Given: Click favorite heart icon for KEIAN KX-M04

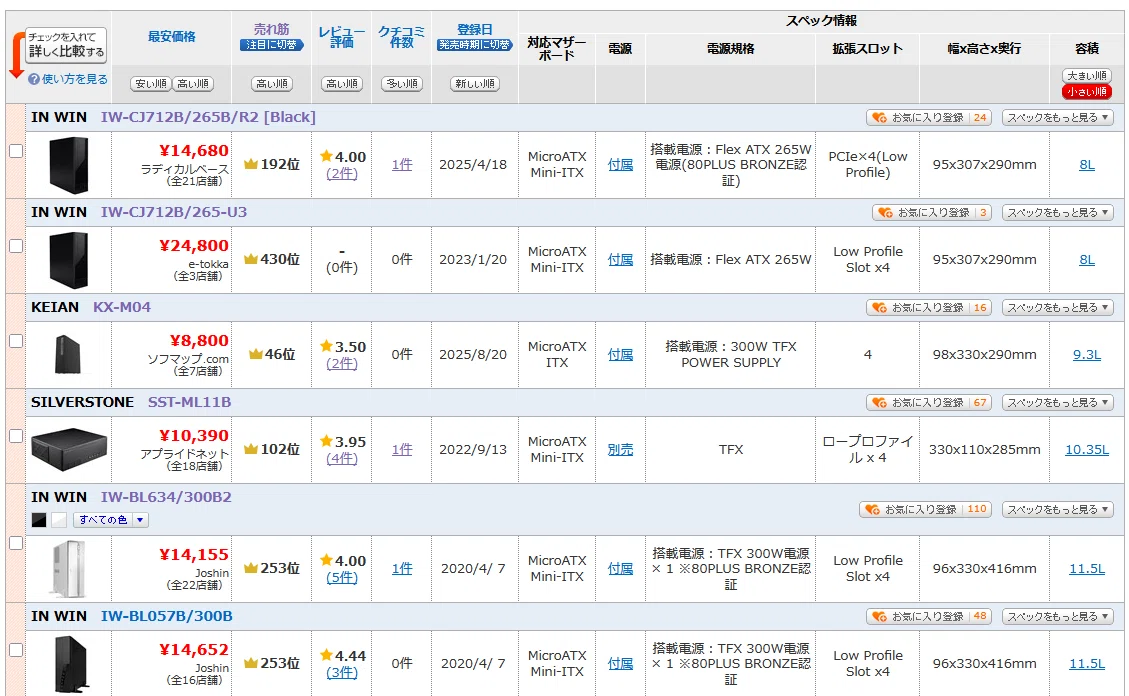Looking at the screenshot, I should (879, 307).
